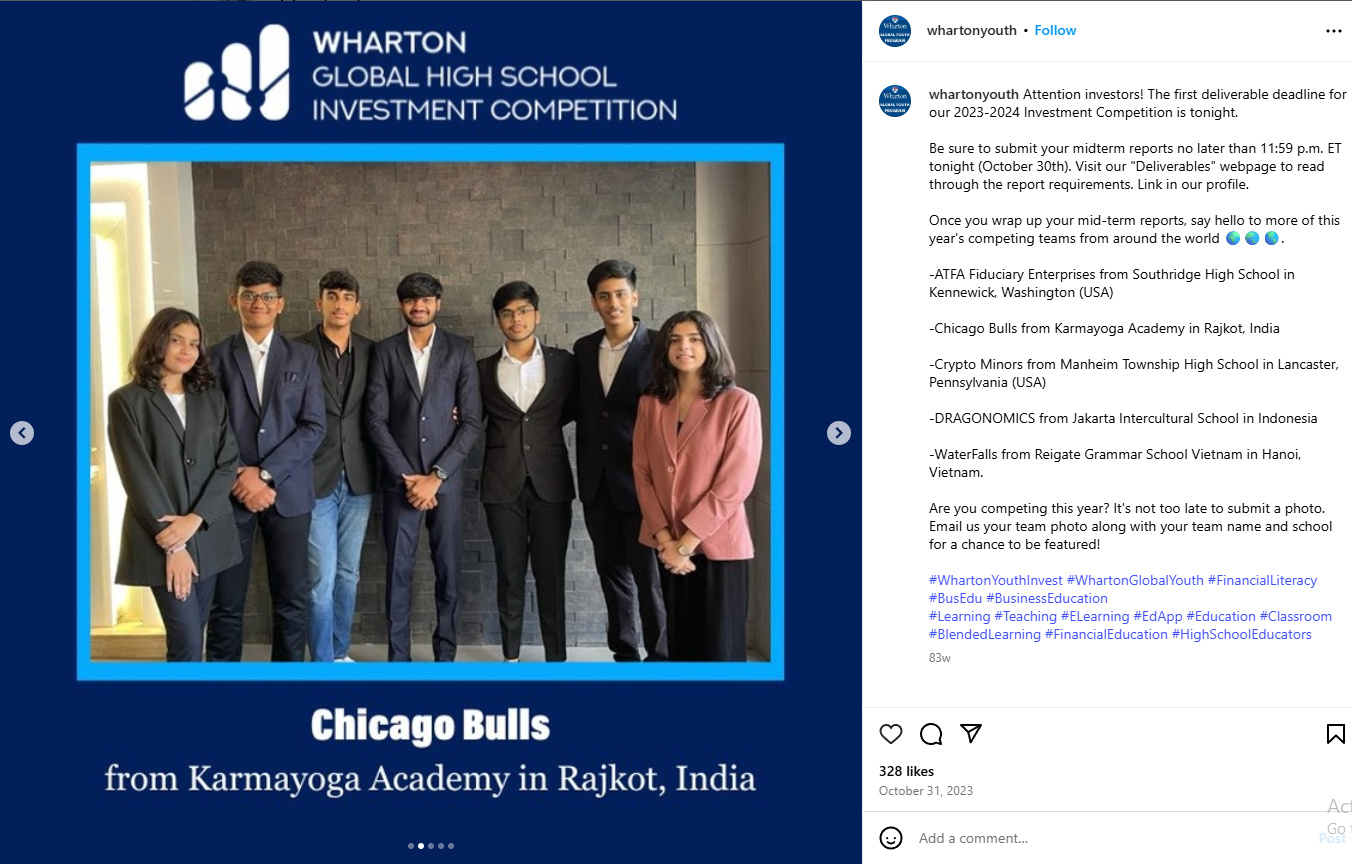1352x864 pixels.
Task: Open the whartonyouth avatar beside the caption
Action: tap(895, 101)
